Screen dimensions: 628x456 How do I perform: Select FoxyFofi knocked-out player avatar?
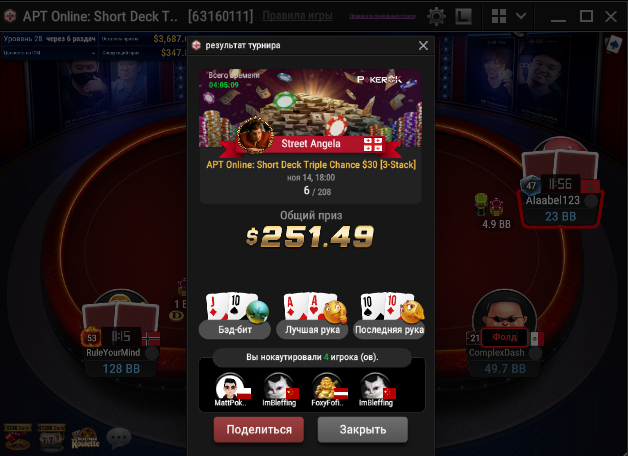[x=328, y=390]
